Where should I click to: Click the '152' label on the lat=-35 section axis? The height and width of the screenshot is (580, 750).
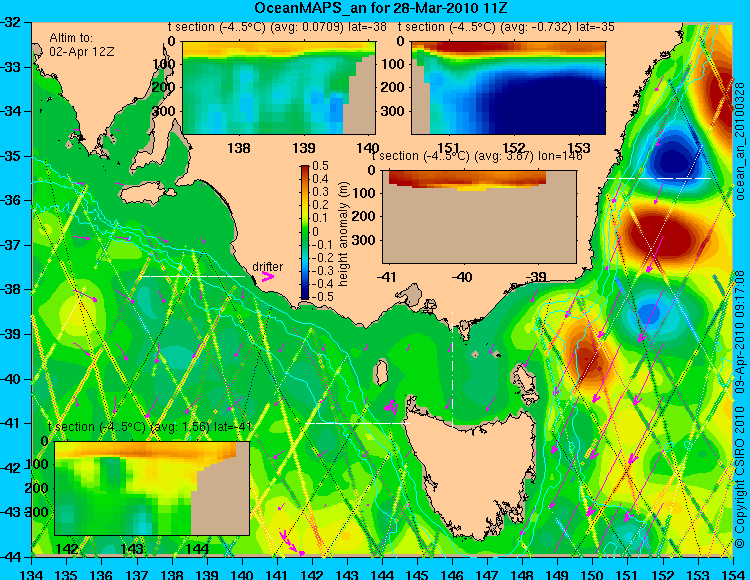coord(514,148)
